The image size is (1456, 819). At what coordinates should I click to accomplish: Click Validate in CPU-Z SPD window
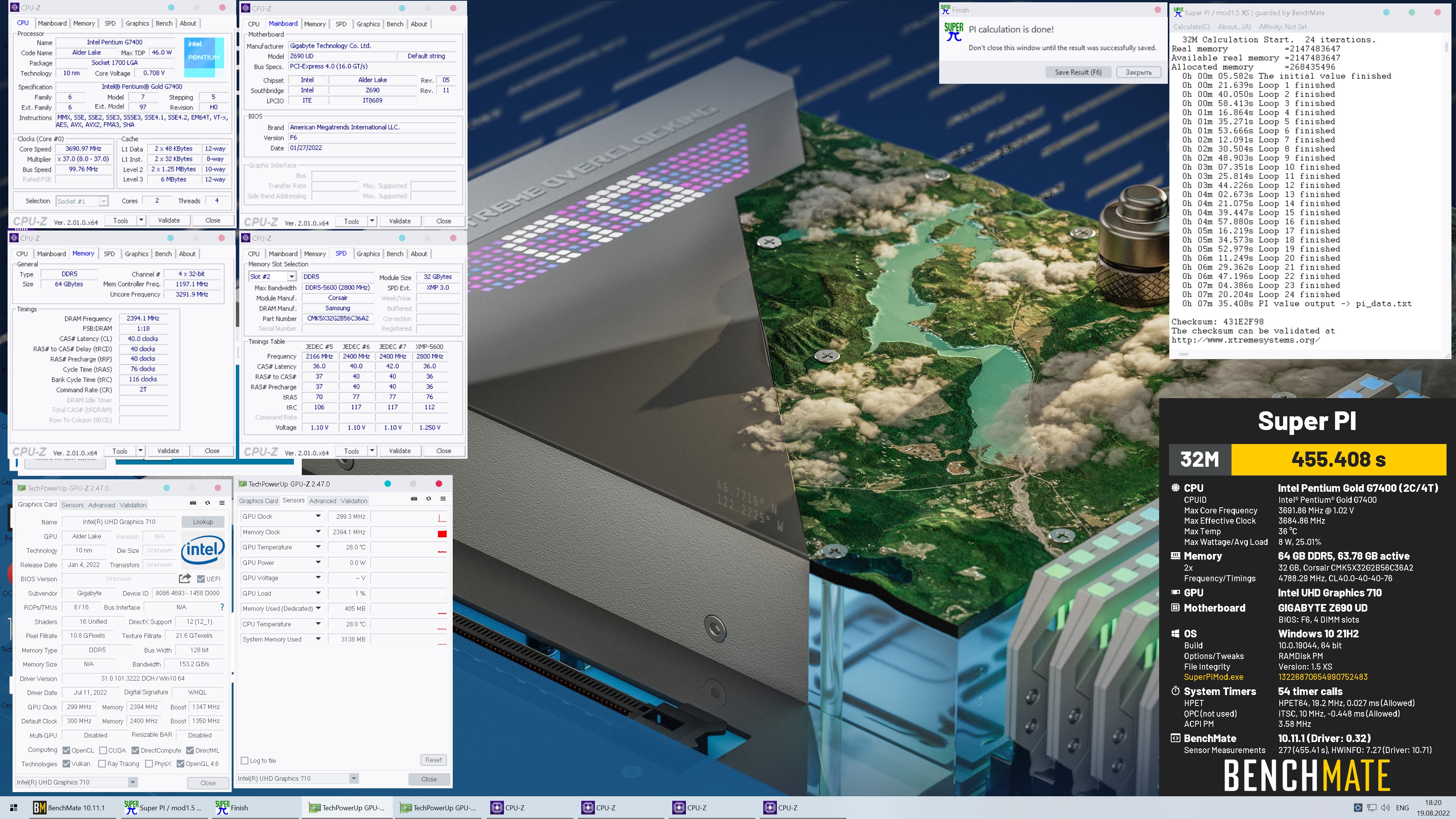pyautogui.click(x=400, y=450)
